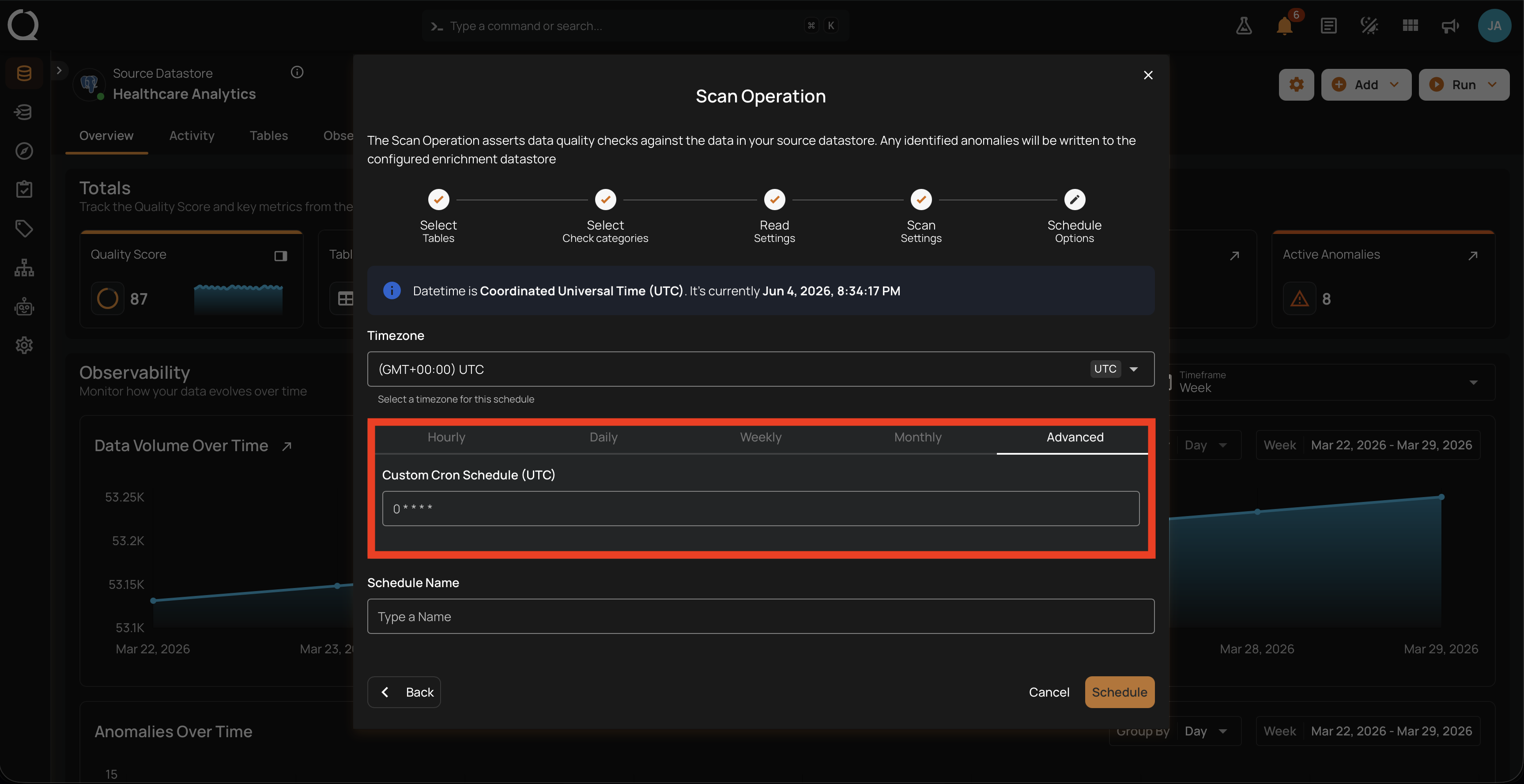This screenshot has height=784, width=1524.
Task: Click Anomalies Over Time date range selector
Action: pos(1368,731)
